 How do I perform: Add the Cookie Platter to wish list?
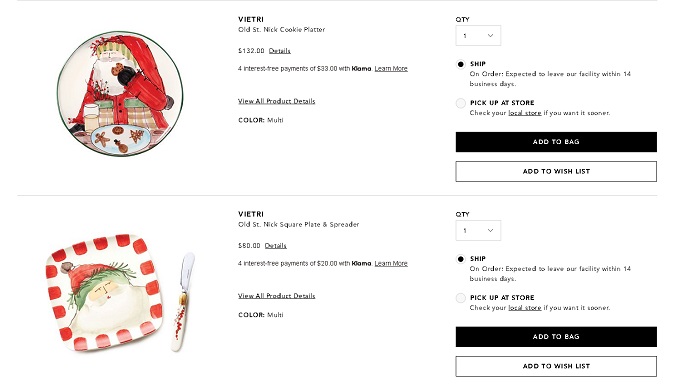(556, 171)
